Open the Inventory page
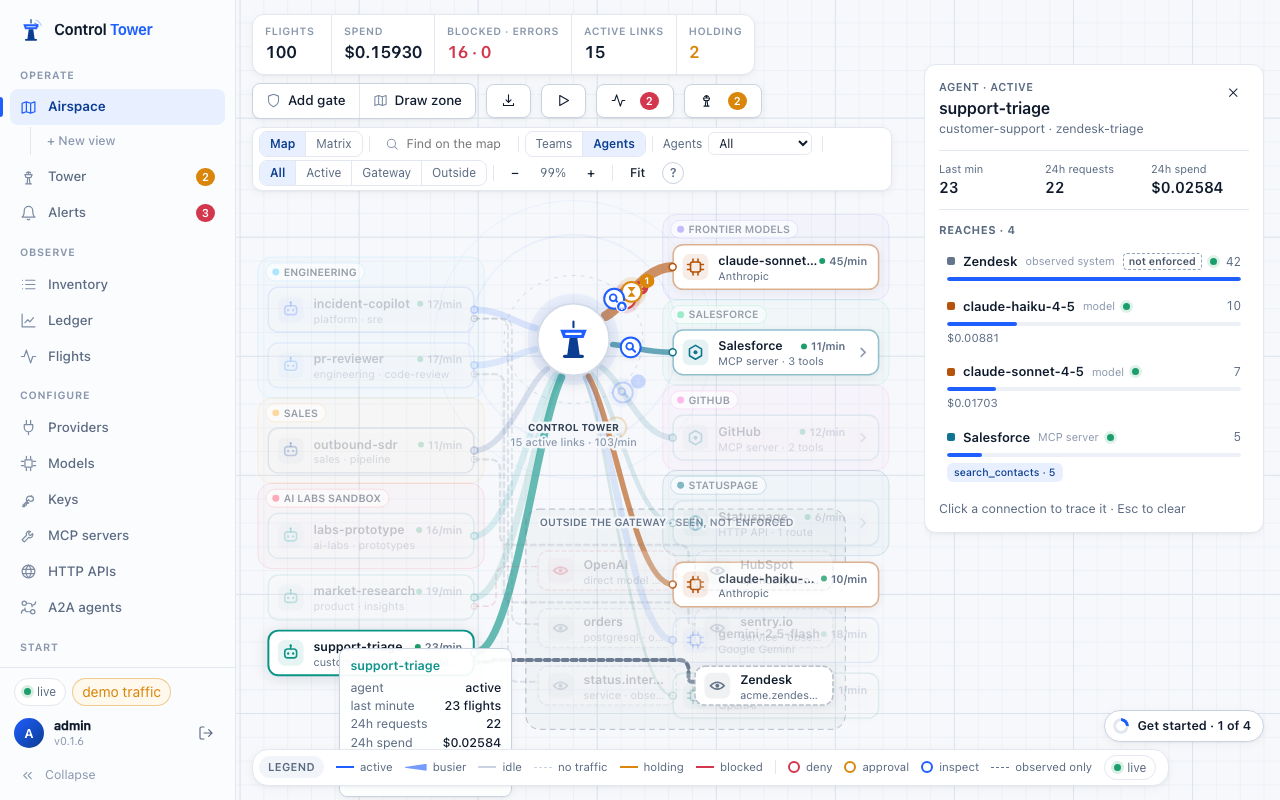1280x800 pixels. (117, 285)
